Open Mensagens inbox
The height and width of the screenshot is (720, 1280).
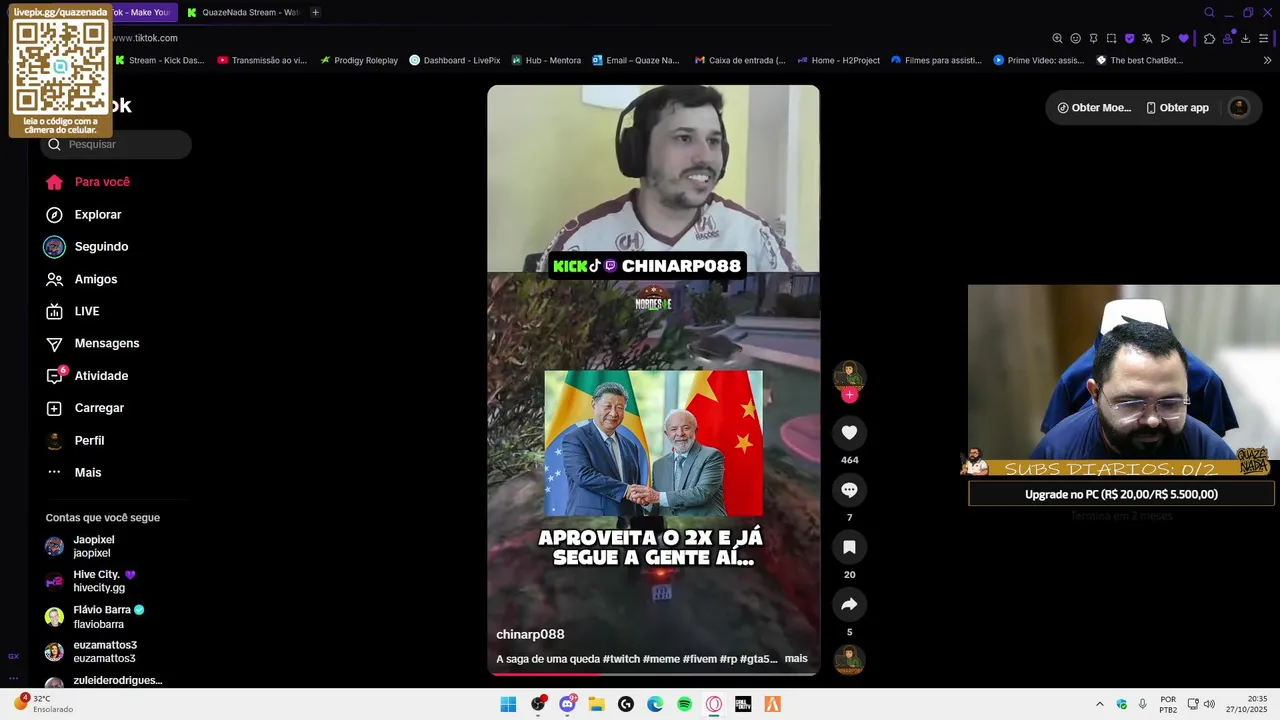92,343
